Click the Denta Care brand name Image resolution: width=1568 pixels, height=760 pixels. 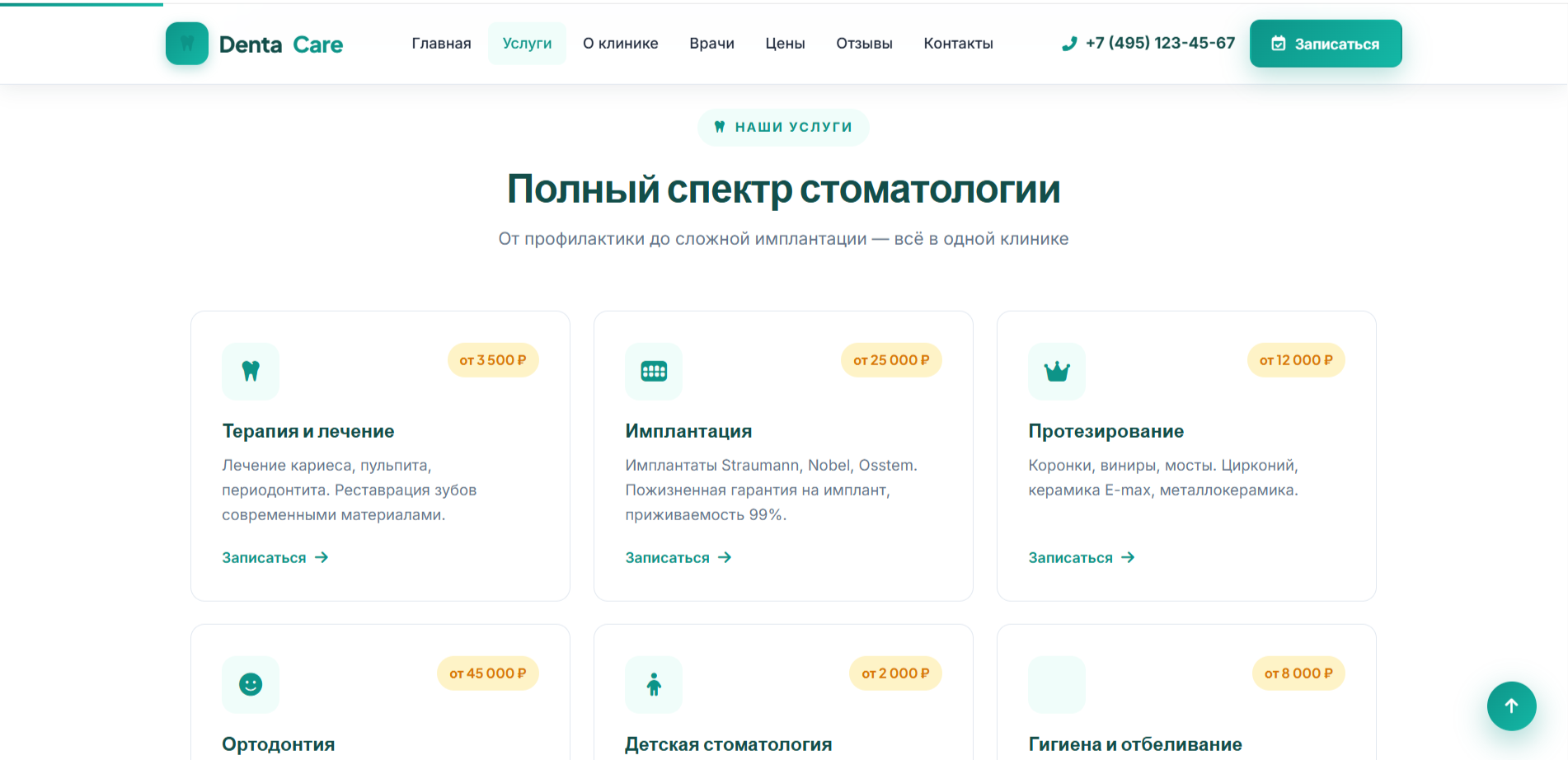pos(281,45)
